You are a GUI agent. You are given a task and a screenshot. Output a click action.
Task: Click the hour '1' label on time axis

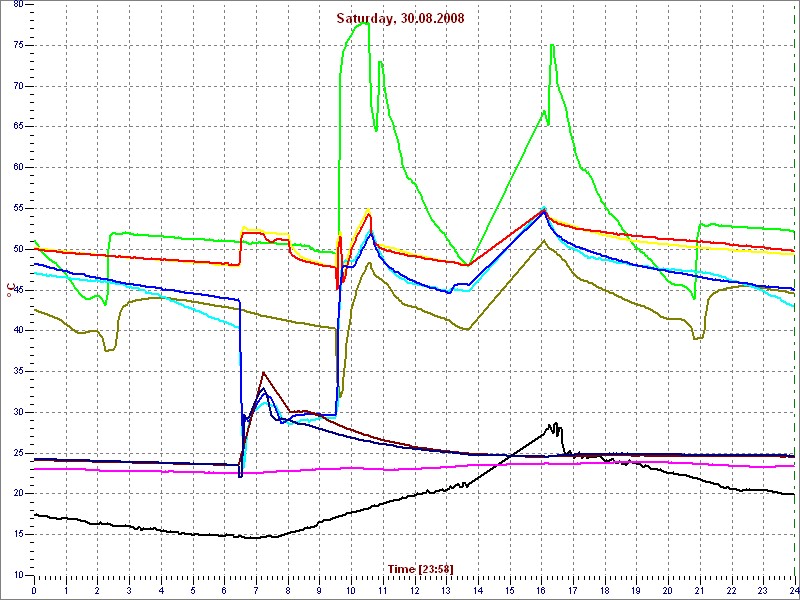coord(66,591)
